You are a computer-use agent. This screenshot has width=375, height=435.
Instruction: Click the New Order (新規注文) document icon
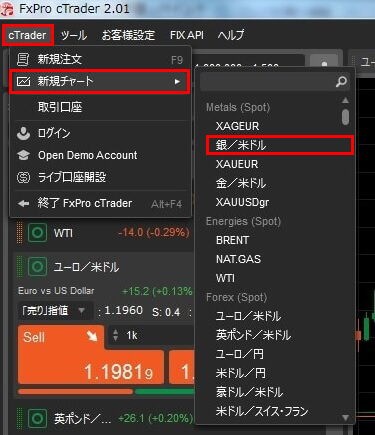click(x=23, y=59)
